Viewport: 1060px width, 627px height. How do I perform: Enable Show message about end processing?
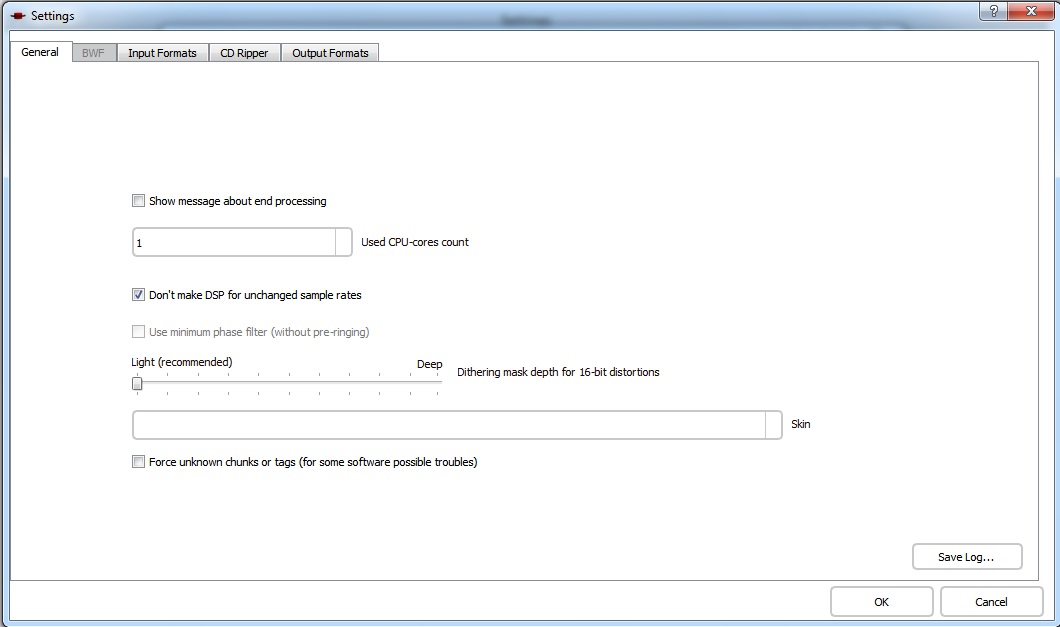tap(139, 201)
